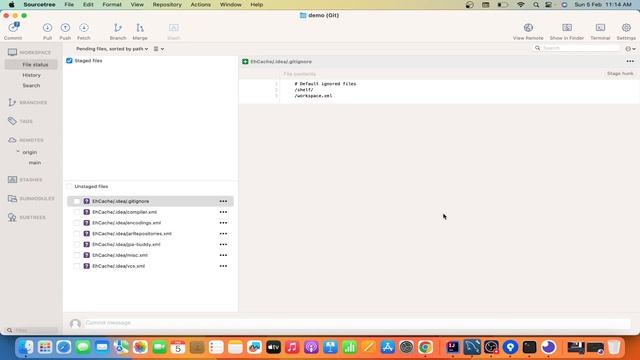Select the misc.xml unstaged file

pos(150,255)
